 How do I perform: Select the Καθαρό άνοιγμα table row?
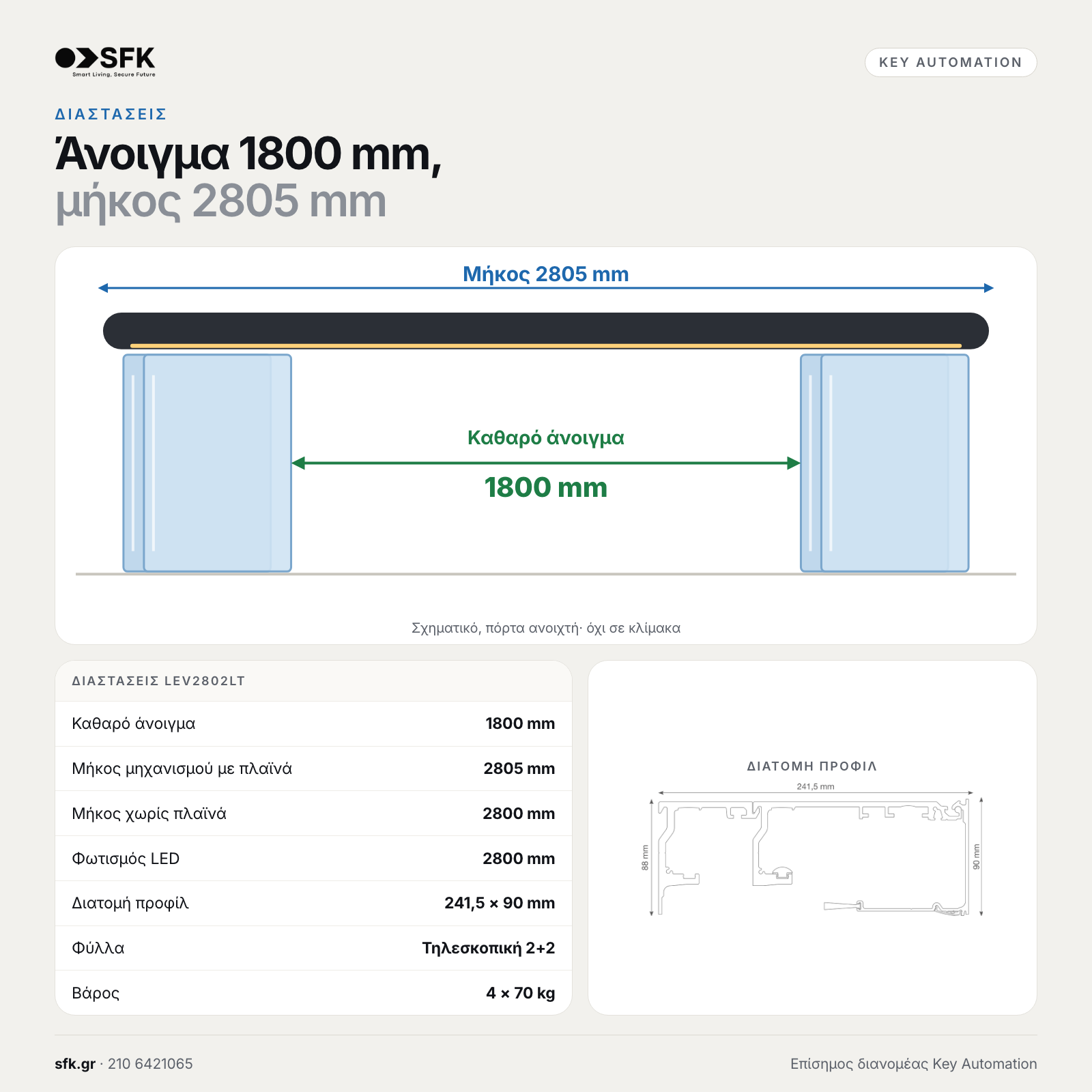click(313, 723)
